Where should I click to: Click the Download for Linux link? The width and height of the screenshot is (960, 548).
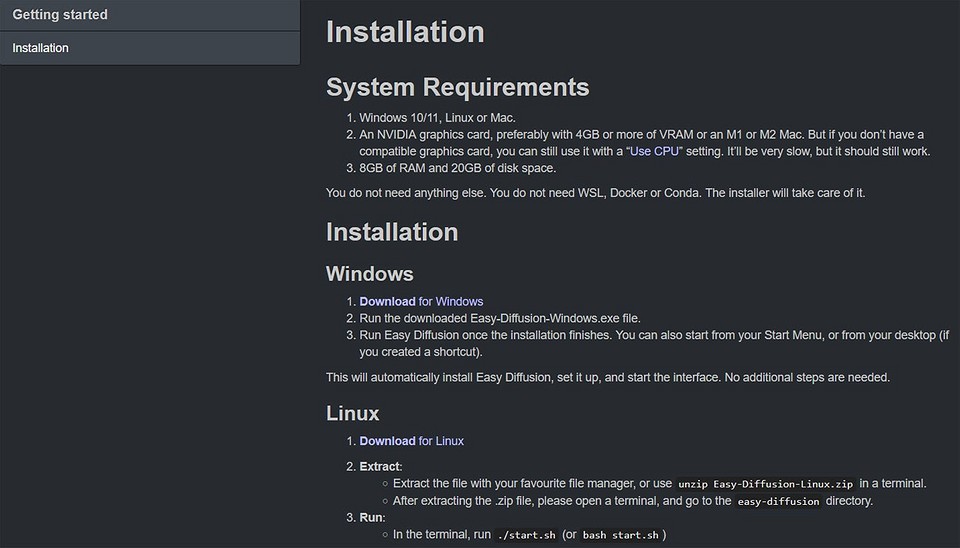pyautogui.click(x=411, y=441)
